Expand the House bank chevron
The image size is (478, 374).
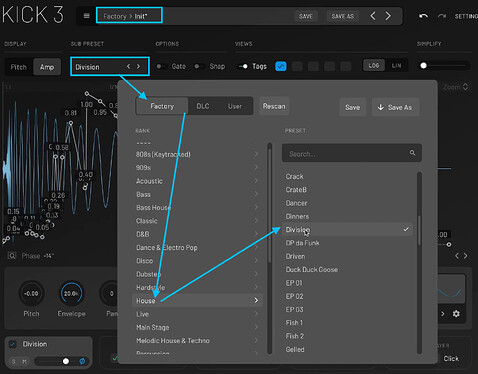[256, 300]
